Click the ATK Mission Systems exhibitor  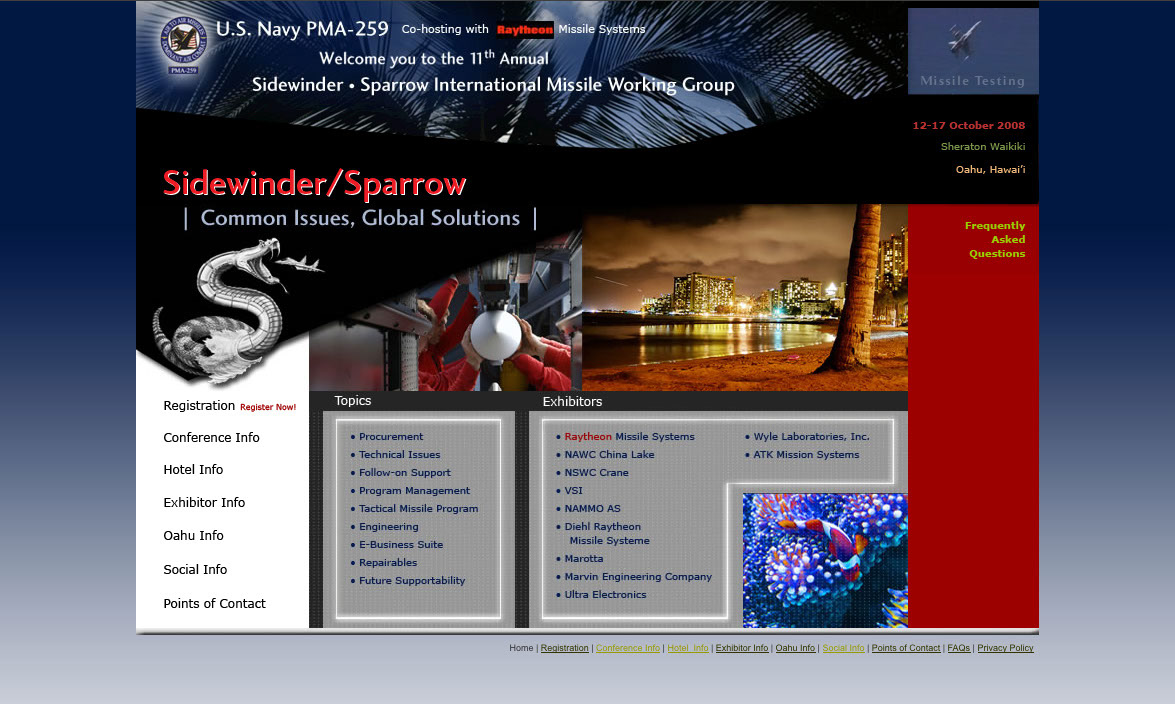(x=806, y=454)
